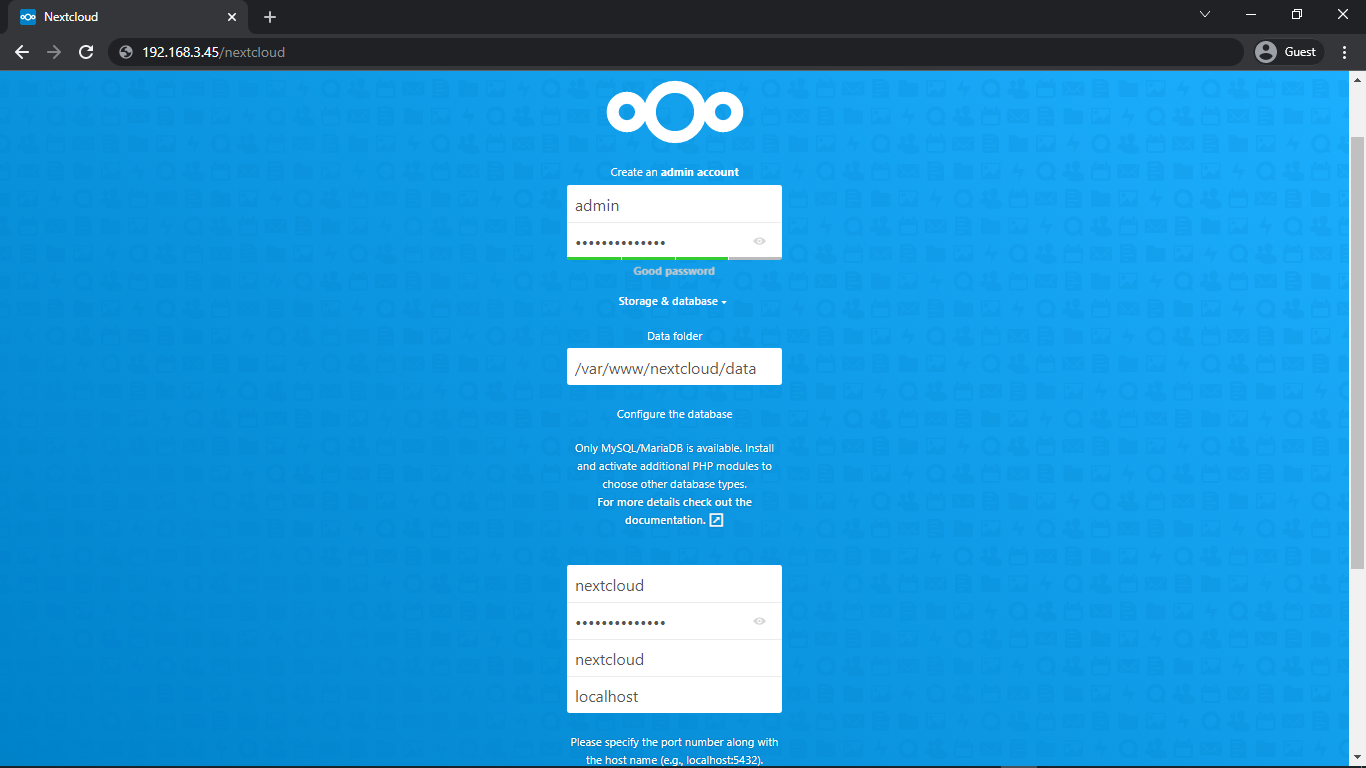The height and width of the screenshot is (768, 1366).
Task: Reveal the database password with eye icon
Action: click(x=760, y=621)
